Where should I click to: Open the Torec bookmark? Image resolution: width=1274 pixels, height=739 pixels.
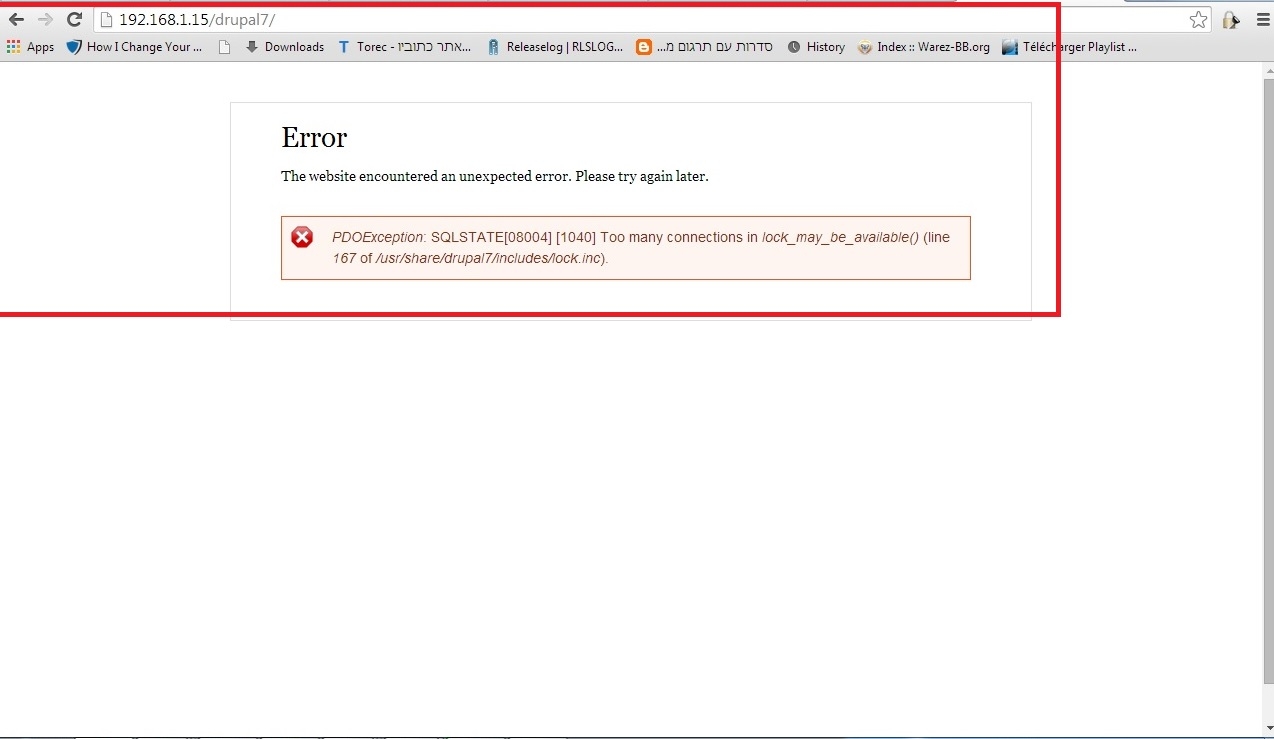[x=405, y=47]
